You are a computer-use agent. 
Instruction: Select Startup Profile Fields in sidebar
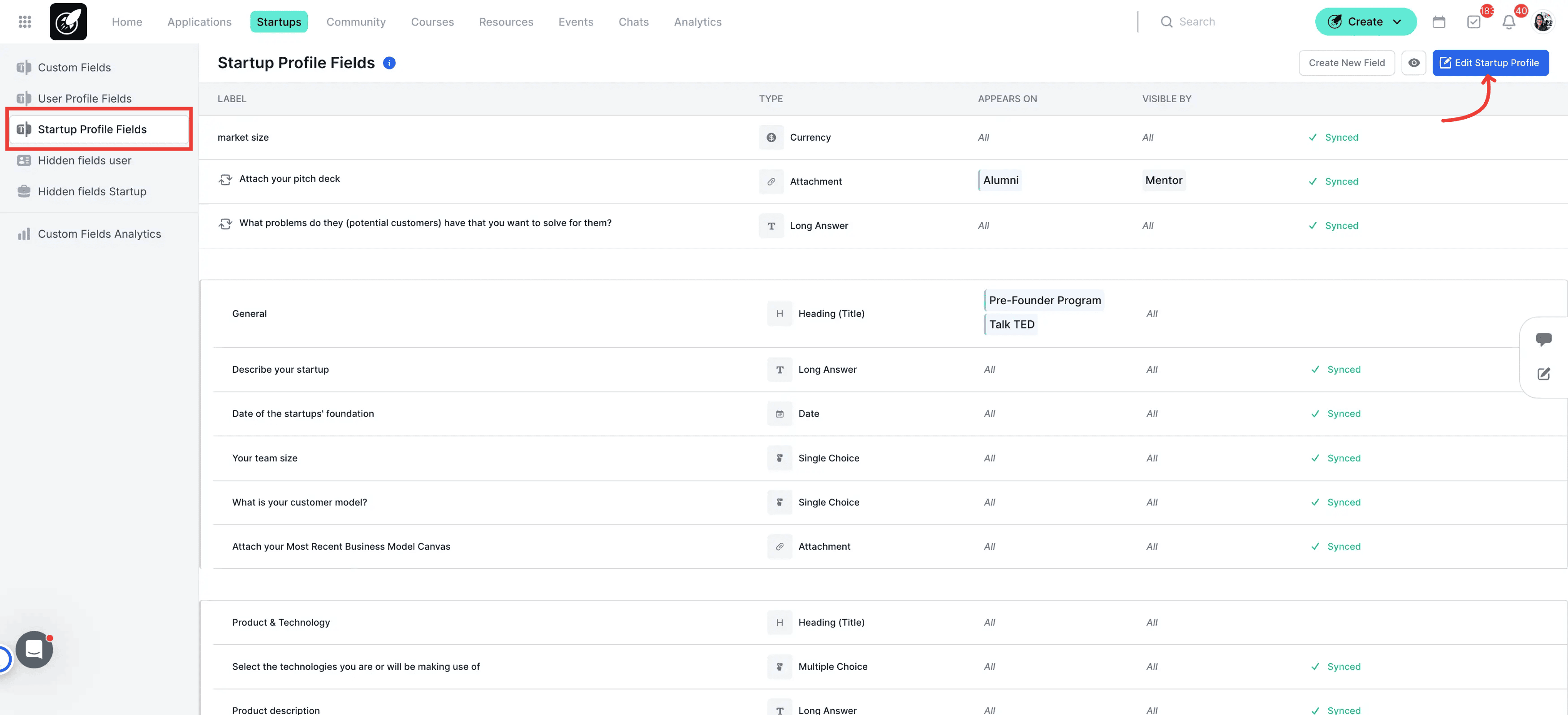pos(99,129)
